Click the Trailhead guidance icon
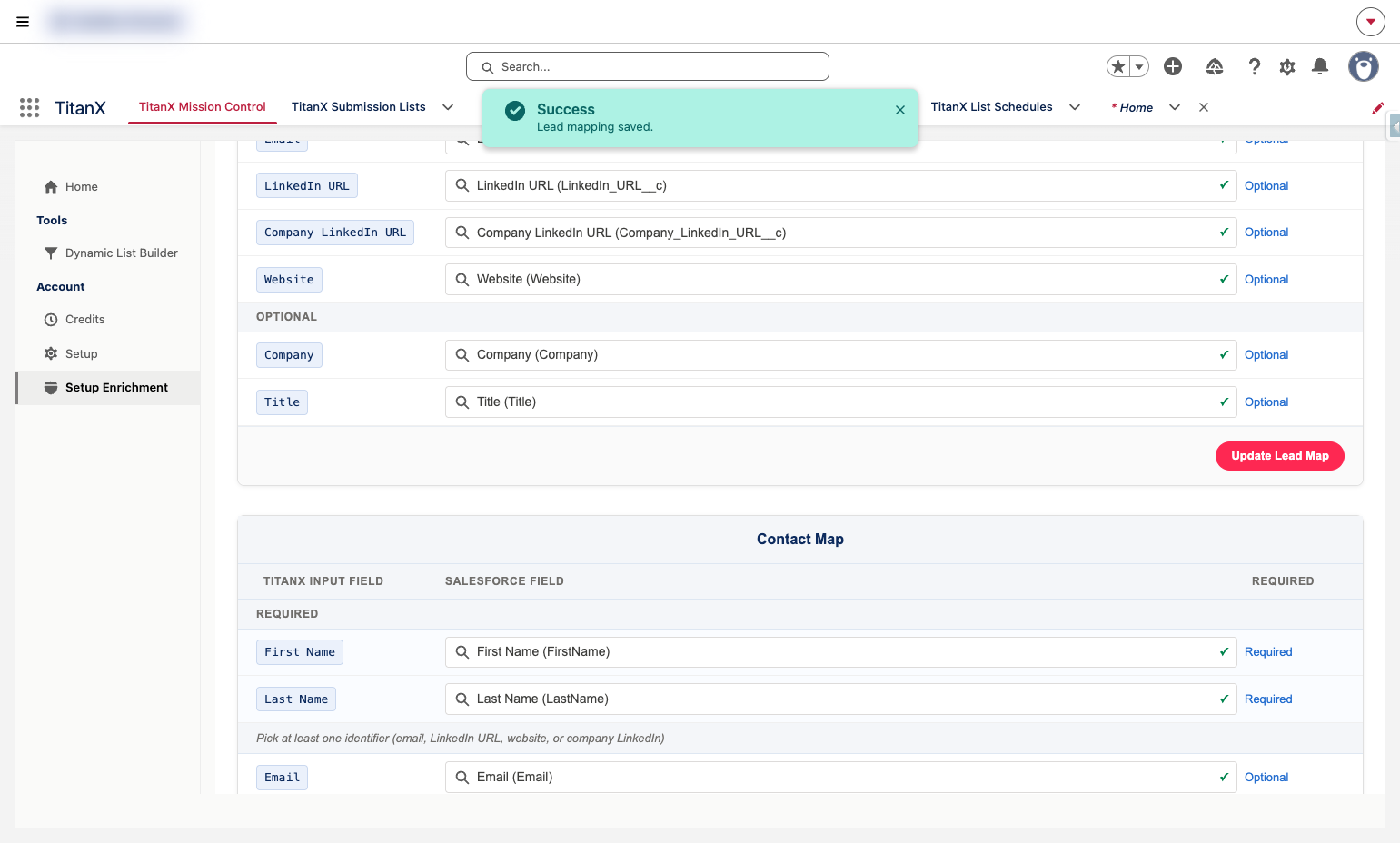This screenshot has height=843, width=1400. 1215,66
